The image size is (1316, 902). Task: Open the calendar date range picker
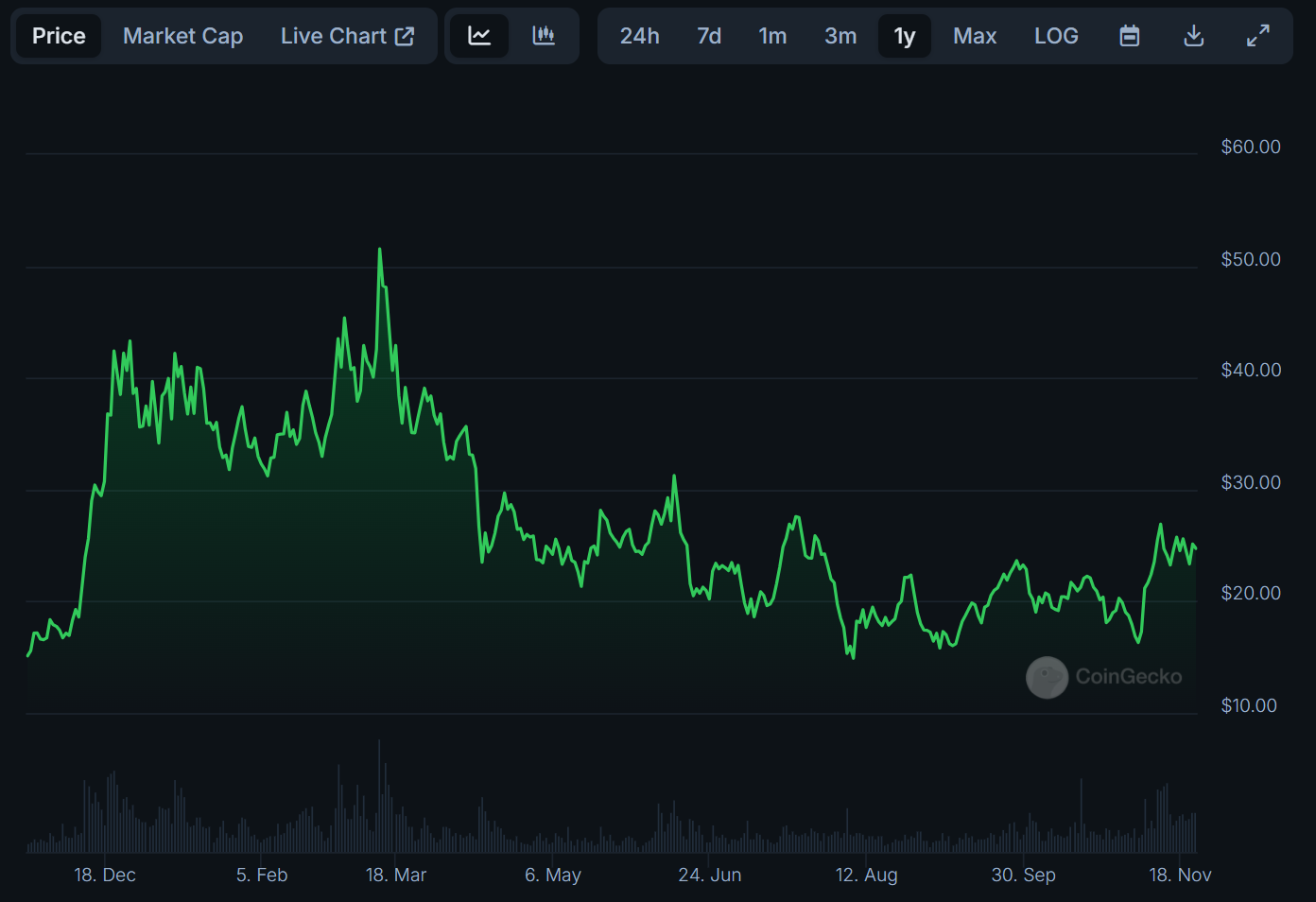(x=1130, y=36)
